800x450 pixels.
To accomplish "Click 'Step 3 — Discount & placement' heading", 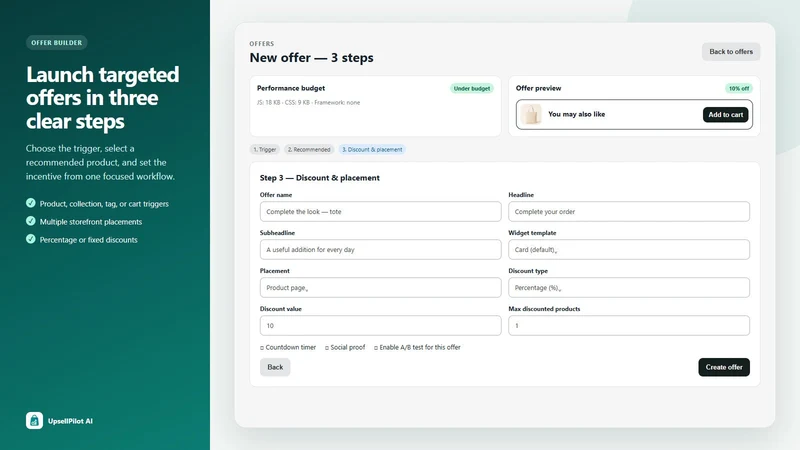I will click(319, 178).
